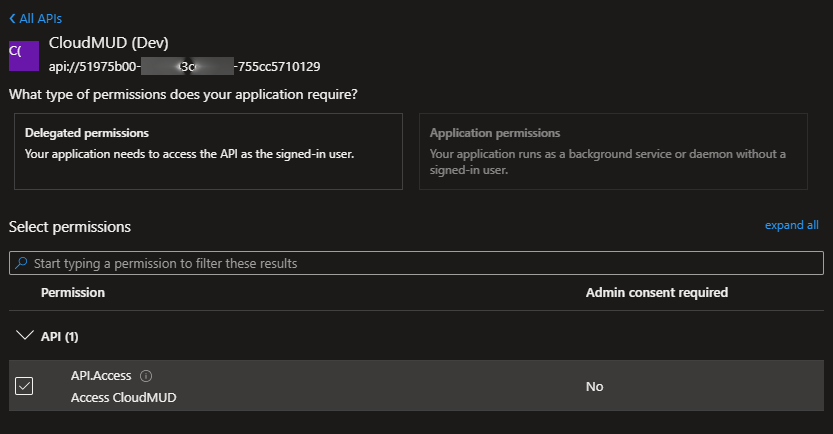Click the CloudMUD (Dev) title text
Image resolution: width=833 pixels, height=434 pixels.
tap(108, 43)
